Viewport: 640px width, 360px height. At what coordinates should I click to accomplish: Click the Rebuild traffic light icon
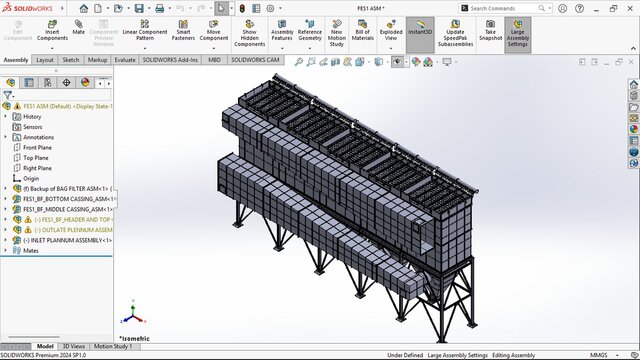pyautogui.click(x=242, y=8)
